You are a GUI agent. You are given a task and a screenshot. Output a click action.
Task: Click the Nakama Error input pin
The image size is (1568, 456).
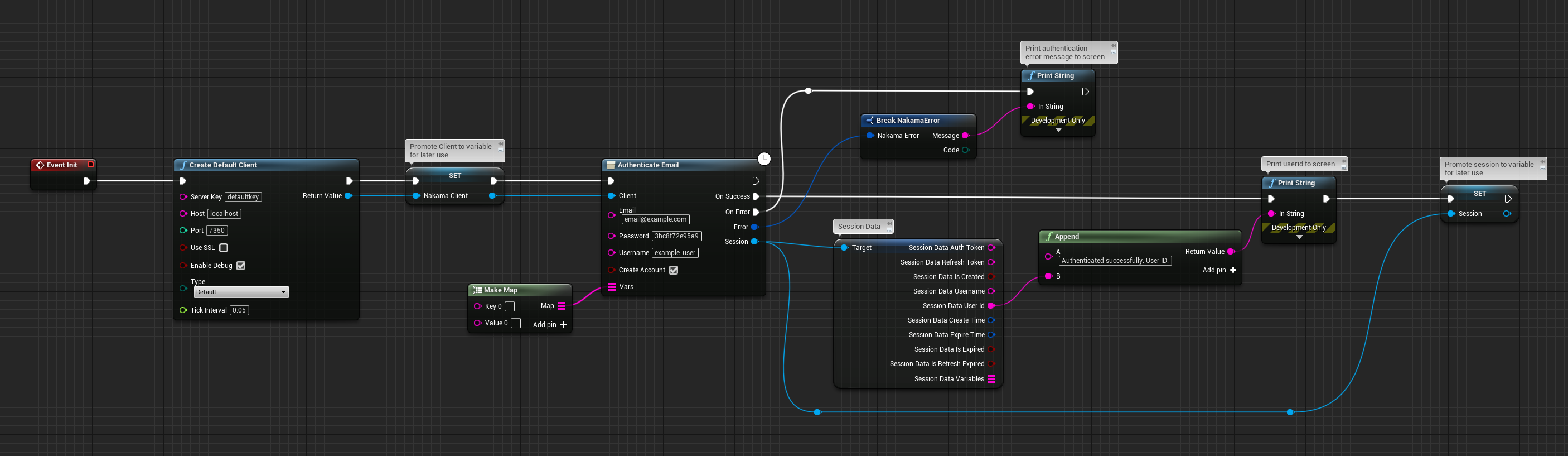pos(870,135)
